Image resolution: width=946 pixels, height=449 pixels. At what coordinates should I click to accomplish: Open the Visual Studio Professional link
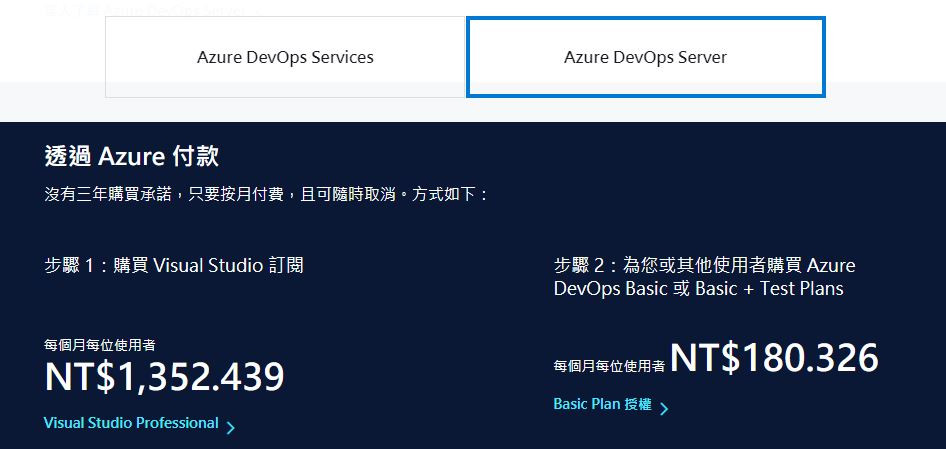pyautogui.click(x=131, y=423)
